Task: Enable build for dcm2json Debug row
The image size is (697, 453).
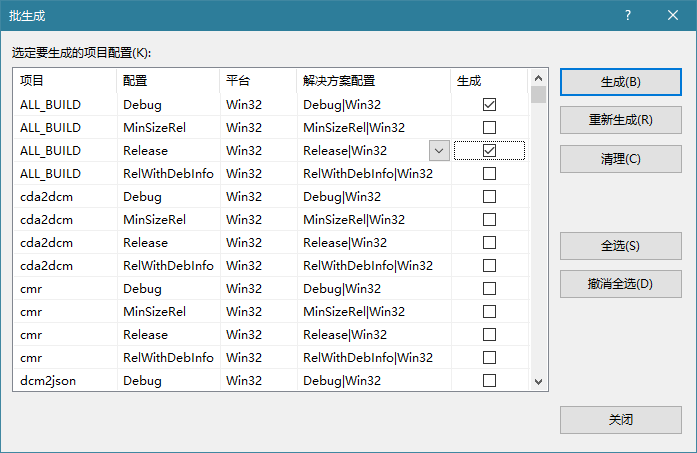Action: pos(489,380)
